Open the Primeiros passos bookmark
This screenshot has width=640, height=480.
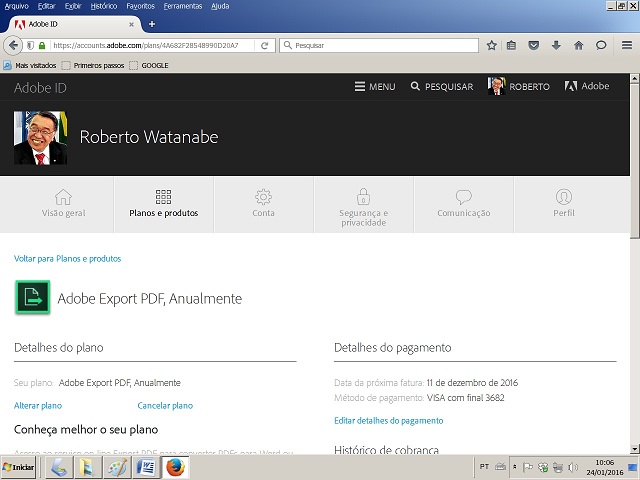(x=93, y=65)
